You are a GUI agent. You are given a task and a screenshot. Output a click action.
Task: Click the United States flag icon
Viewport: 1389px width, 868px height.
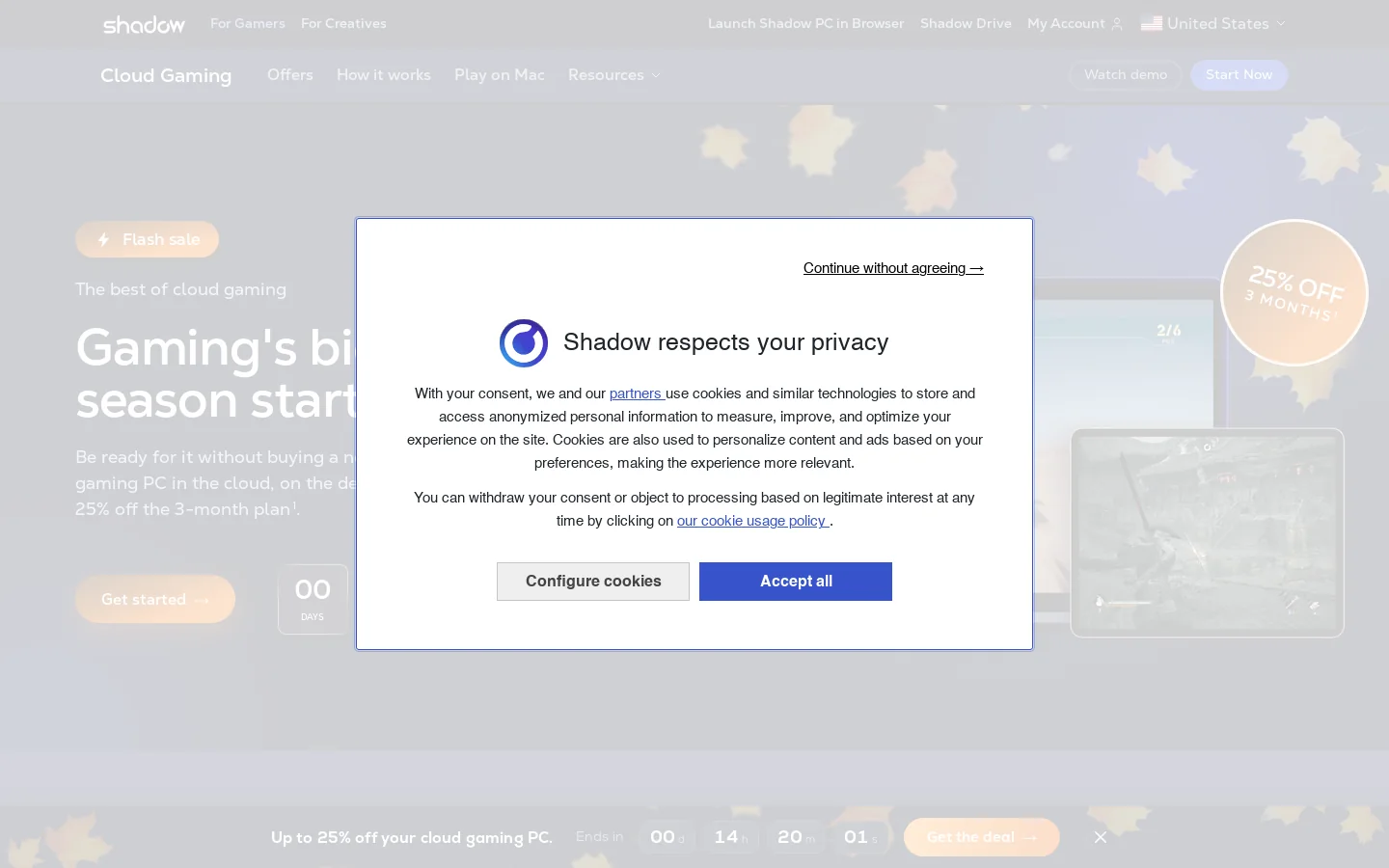tap(1152, 23)
